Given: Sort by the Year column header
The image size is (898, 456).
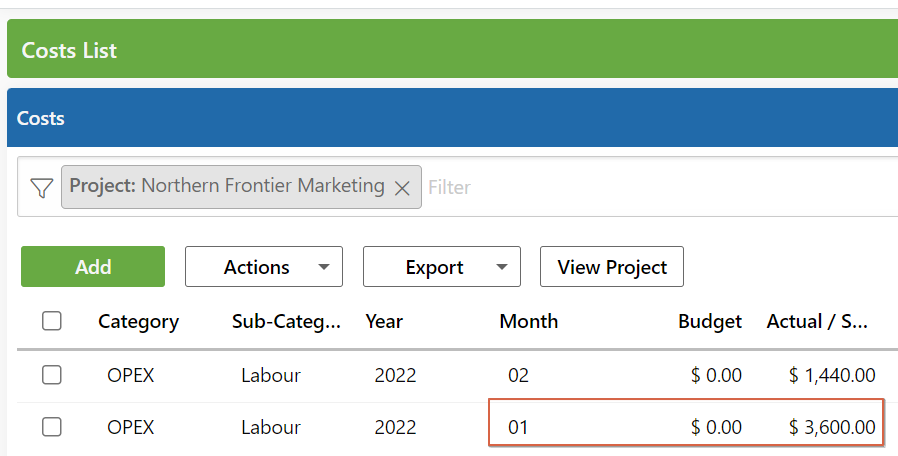Looking at the screenshot, I should (x=384, y=321).
